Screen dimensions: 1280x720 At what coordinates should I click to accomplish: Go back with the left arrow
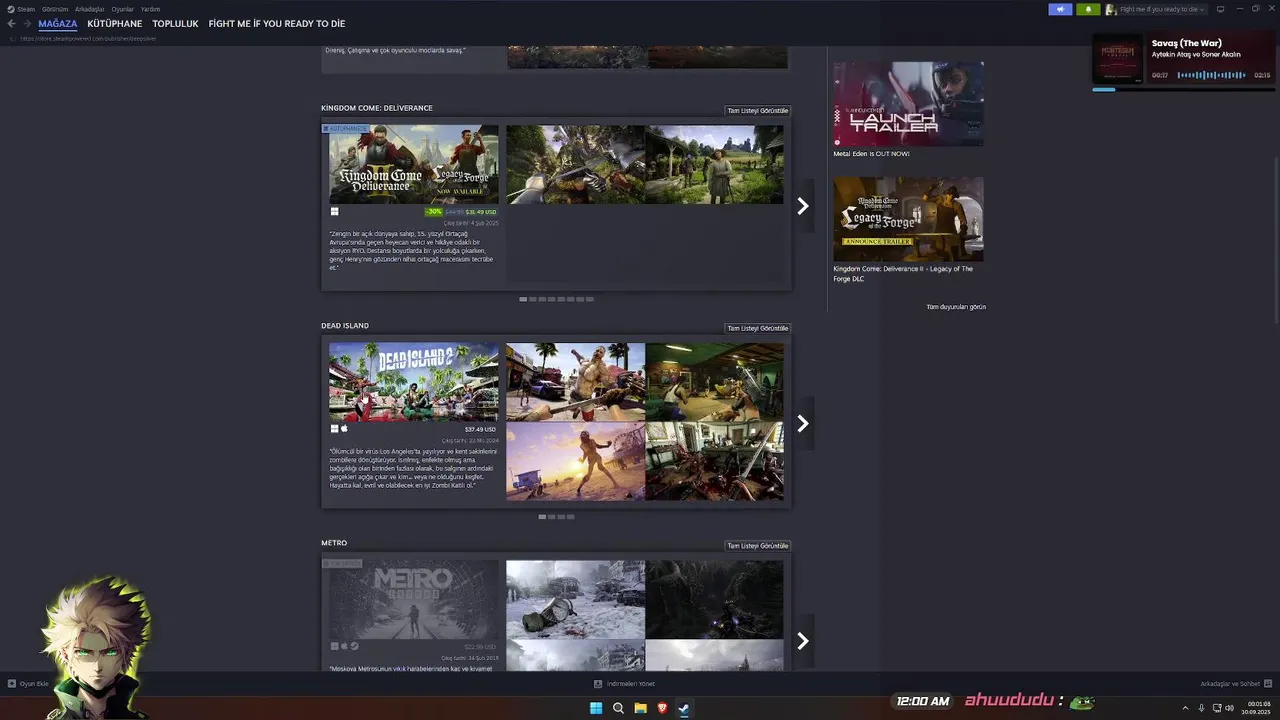coord(12,24)
